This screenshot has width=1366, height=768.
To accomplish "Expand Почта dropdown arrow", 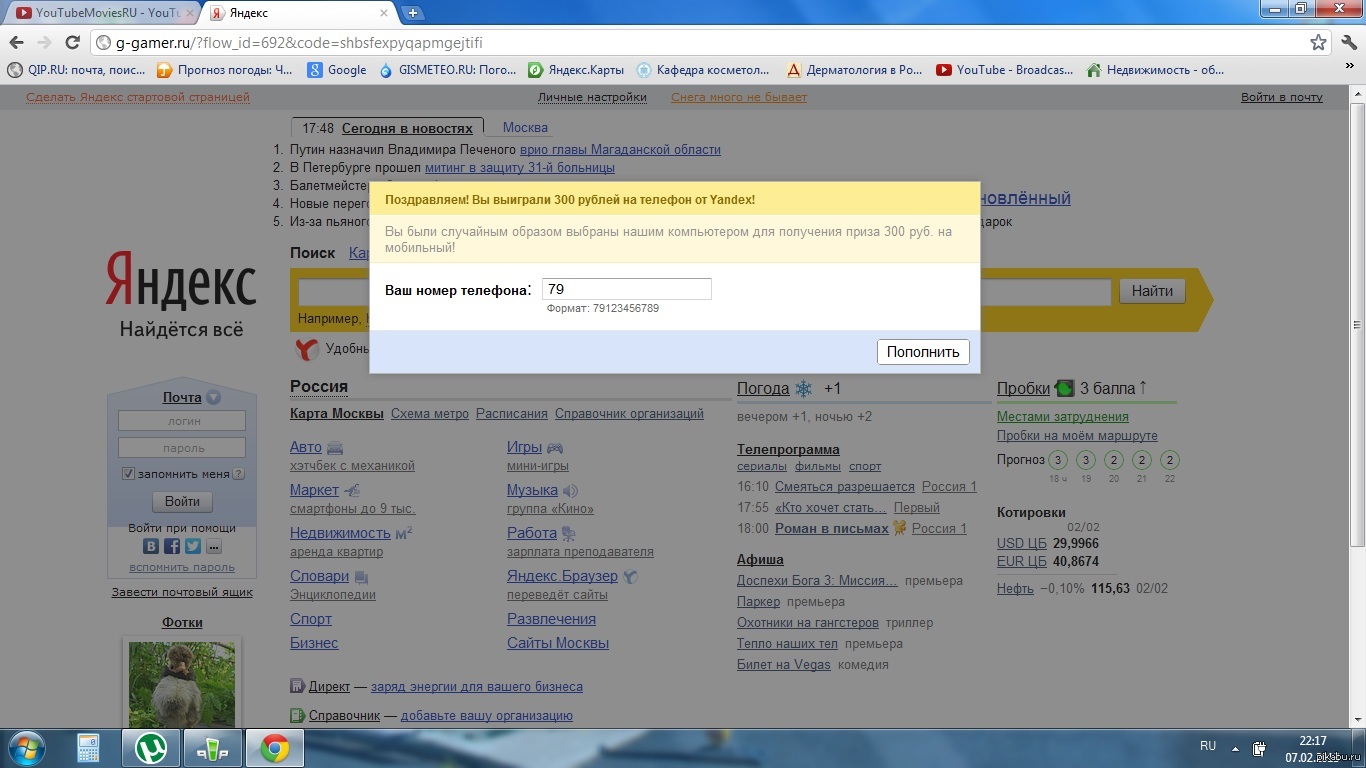I will tap(213, 398).
